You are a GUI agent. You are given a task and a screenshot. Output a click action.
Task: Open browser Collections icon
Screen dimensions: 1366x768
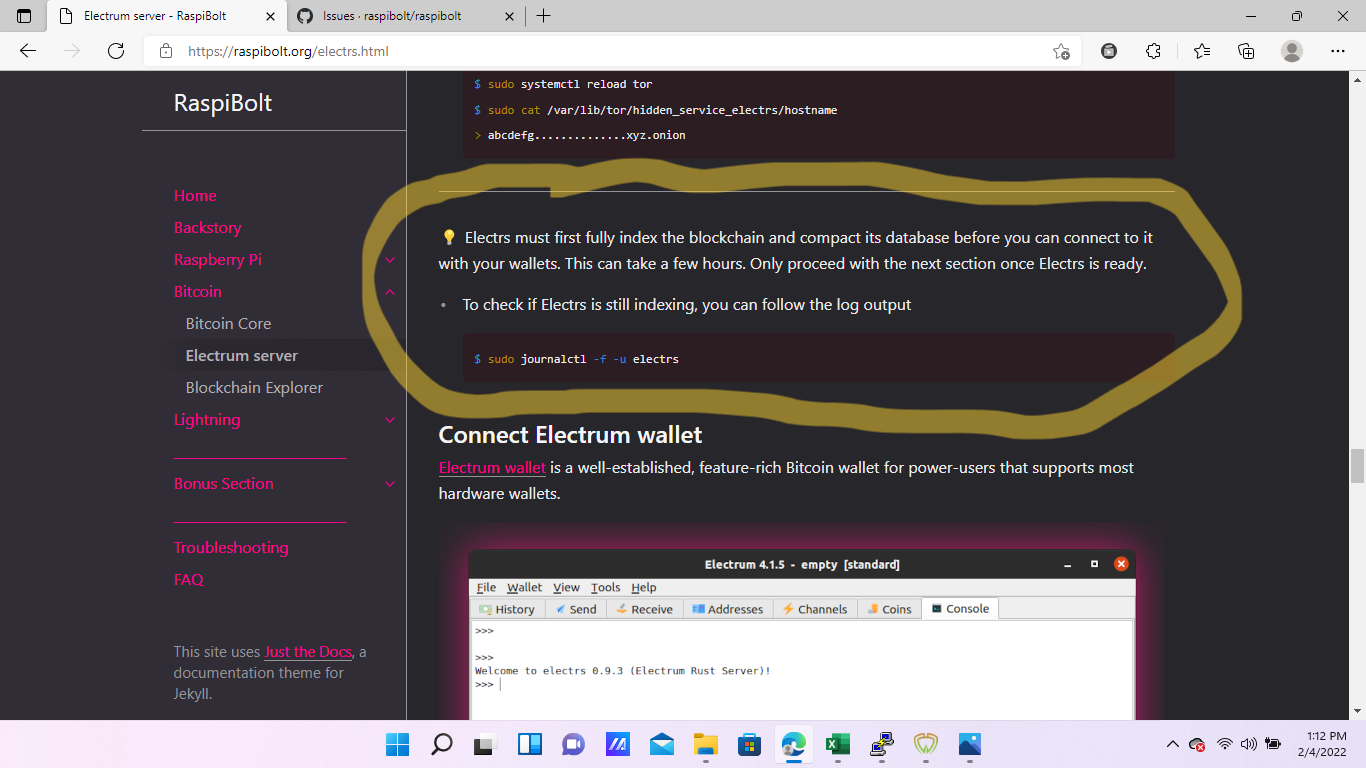1246,50
